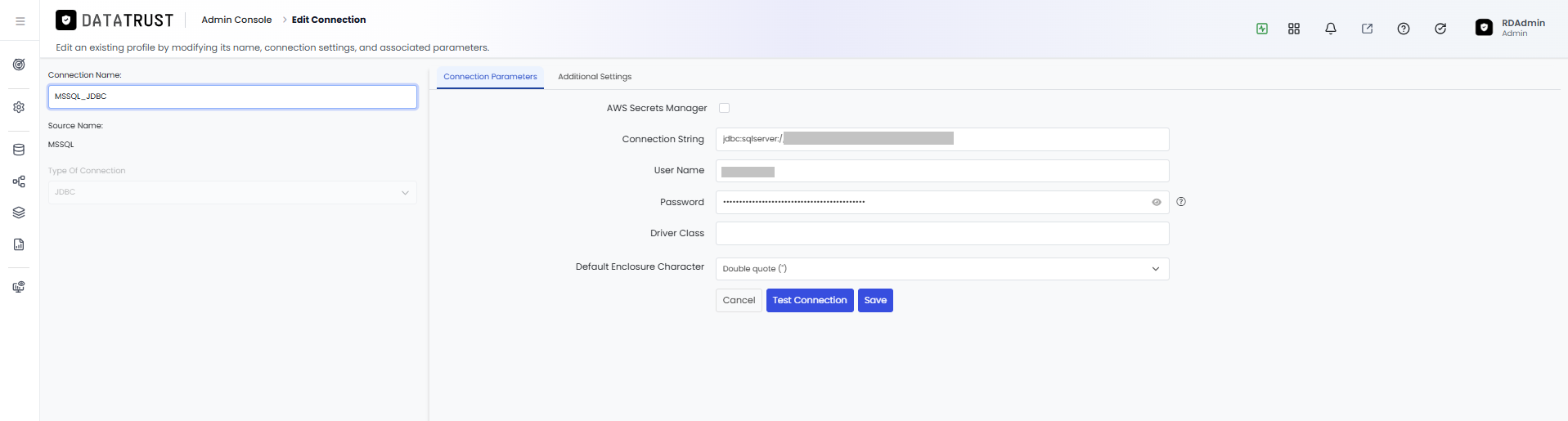Open database icon in left sidebar
Image resolution: width=1568 pixels, height=421 pixels.
(x=19, y=150)
